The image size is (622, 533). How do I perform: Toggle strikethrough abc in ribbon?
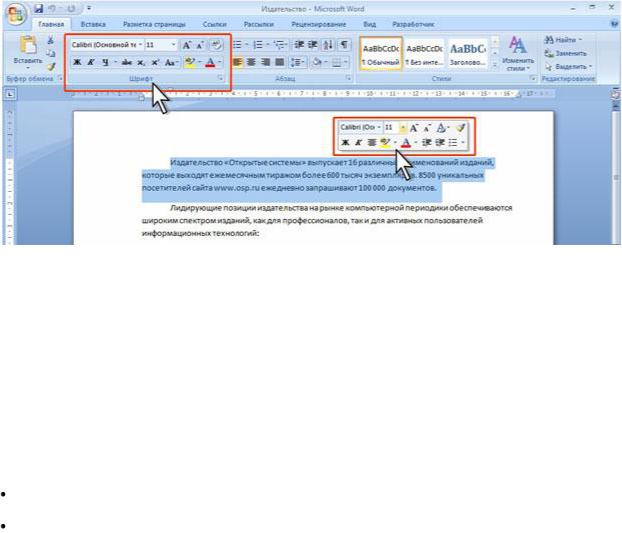127,62
